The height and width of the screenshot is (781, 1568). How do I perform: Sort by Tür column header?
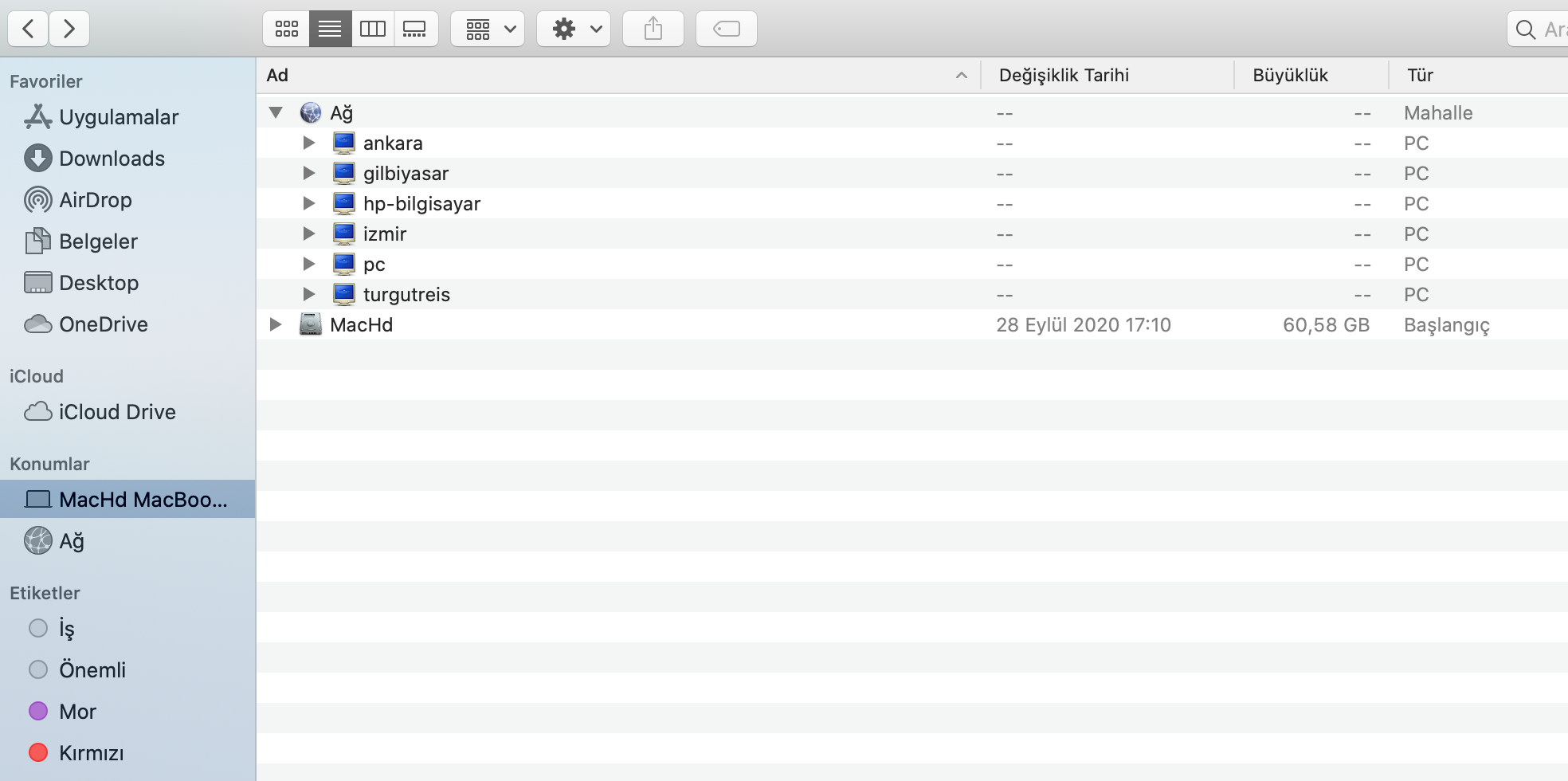point(1479,76)
